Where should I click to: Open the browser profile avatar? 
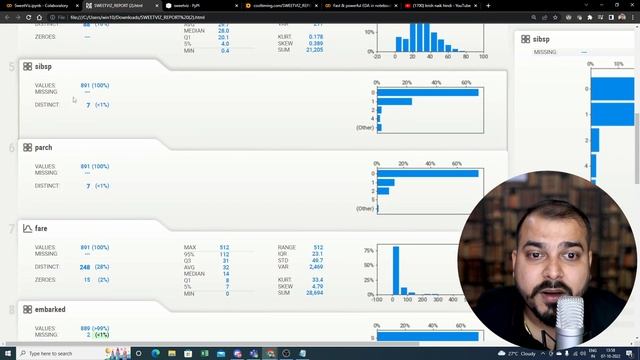622,18
